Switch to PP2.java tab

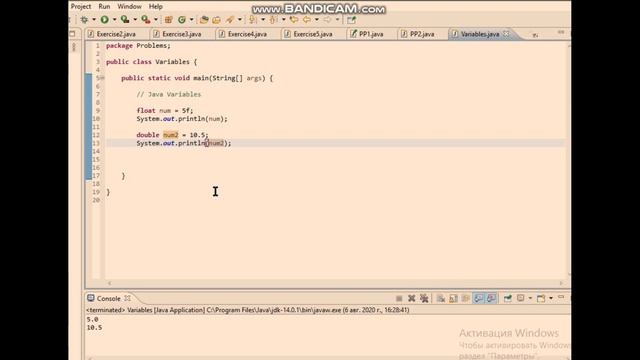(x=422, y=34)
